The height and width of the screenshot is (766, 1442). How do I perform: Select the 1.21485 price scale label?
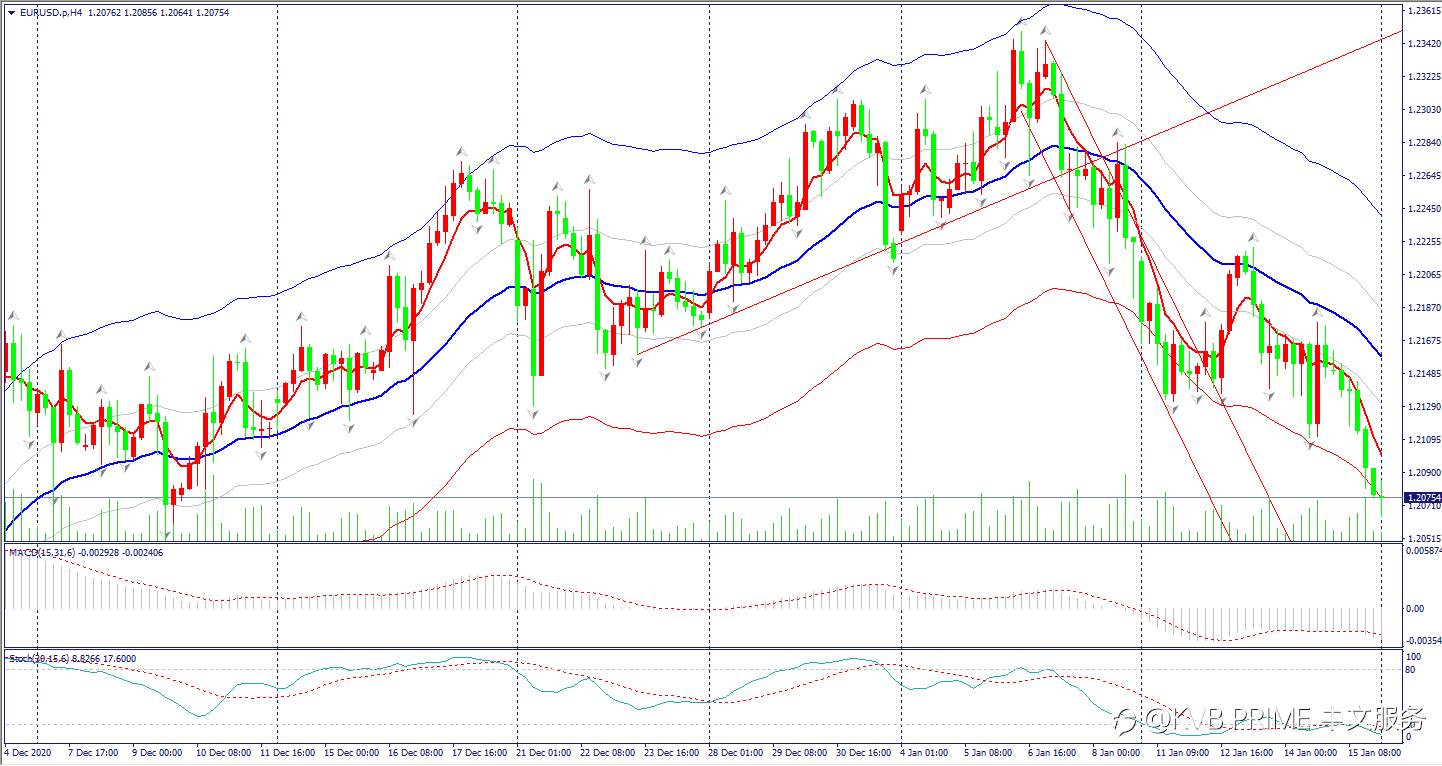point(1423,374)
